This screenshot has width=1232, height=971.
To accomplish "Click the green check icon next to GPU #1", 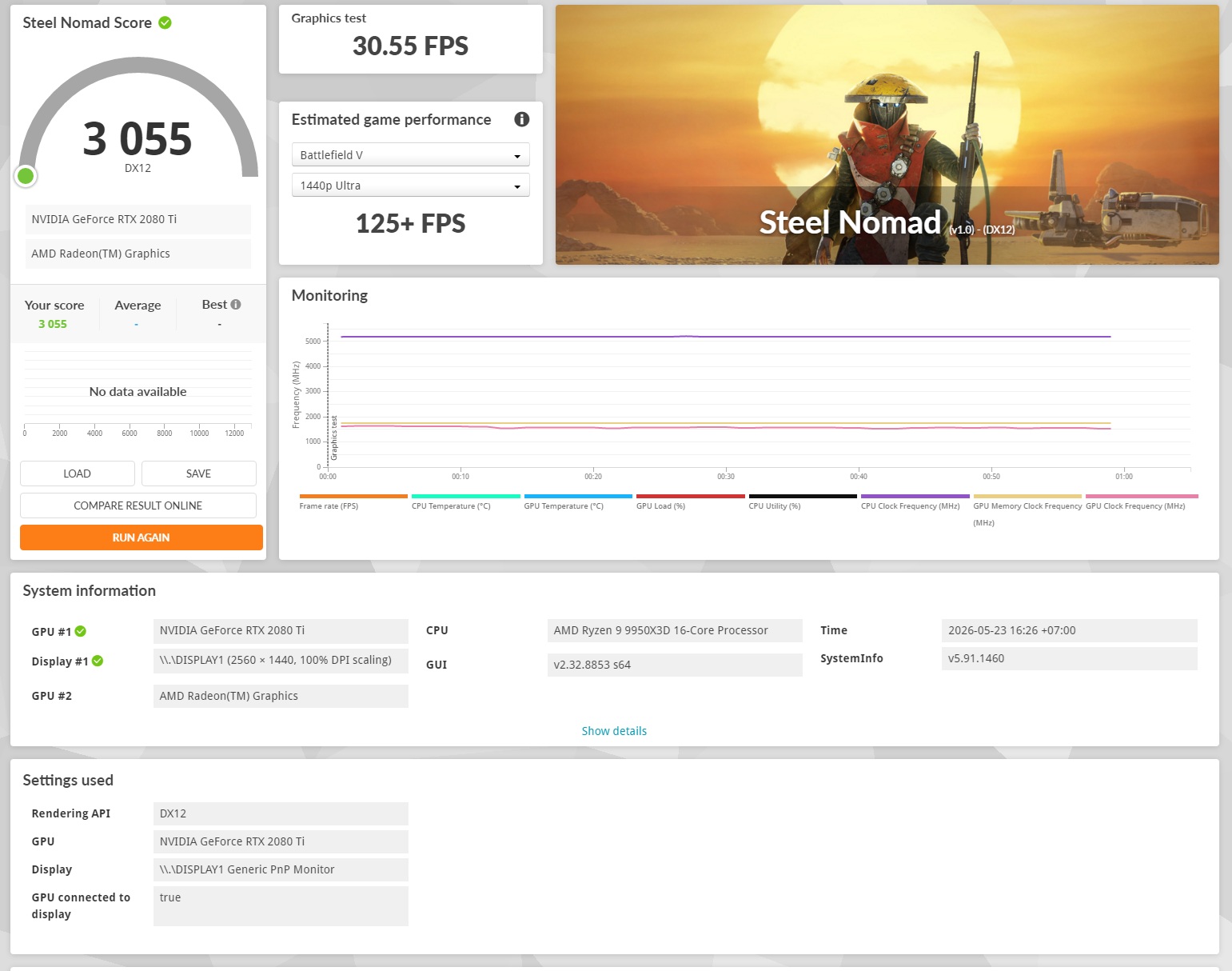I will 81,631.
